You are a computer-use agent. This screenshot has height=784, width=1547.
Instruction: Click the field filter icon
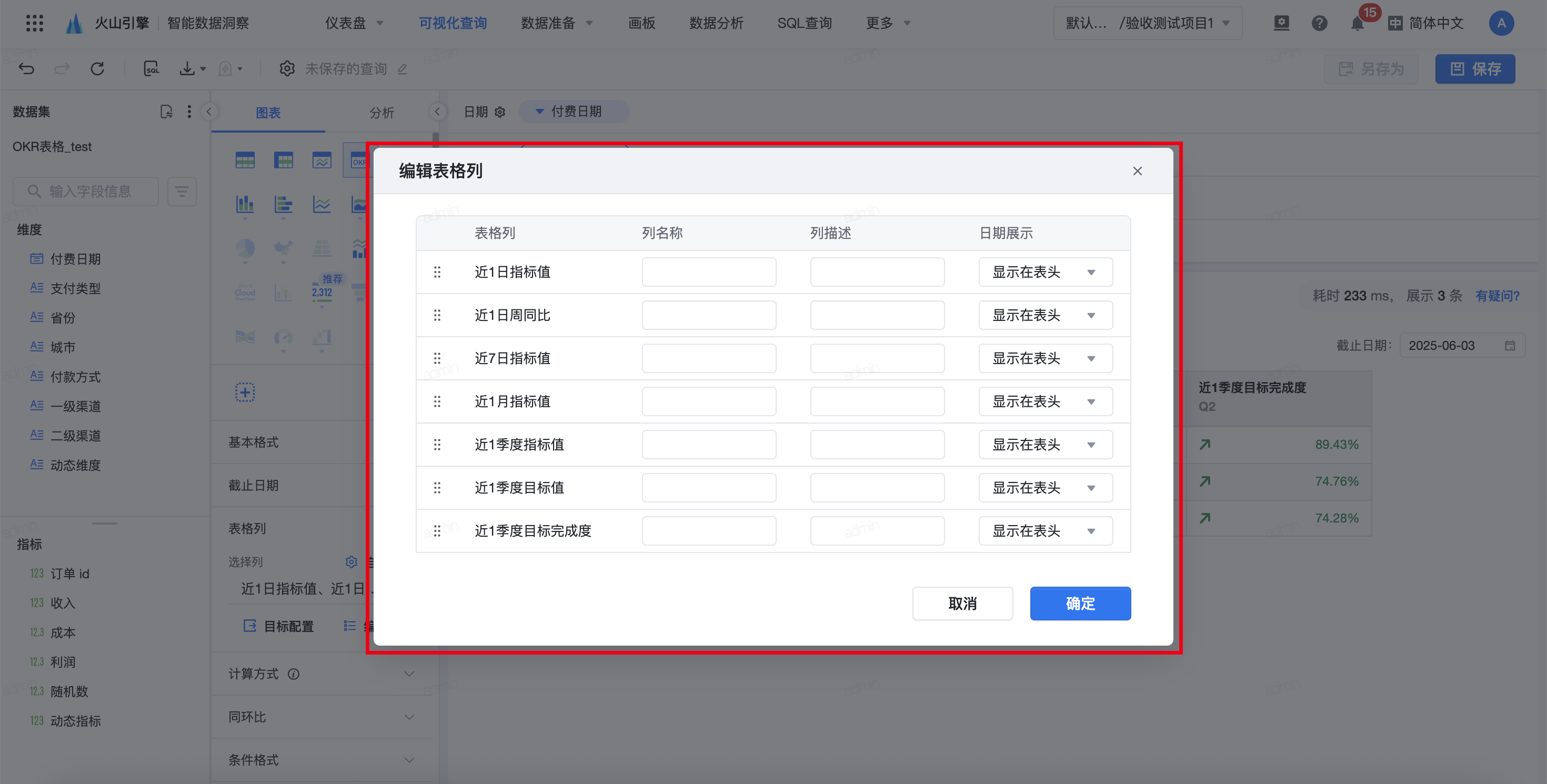click(182, 192)
